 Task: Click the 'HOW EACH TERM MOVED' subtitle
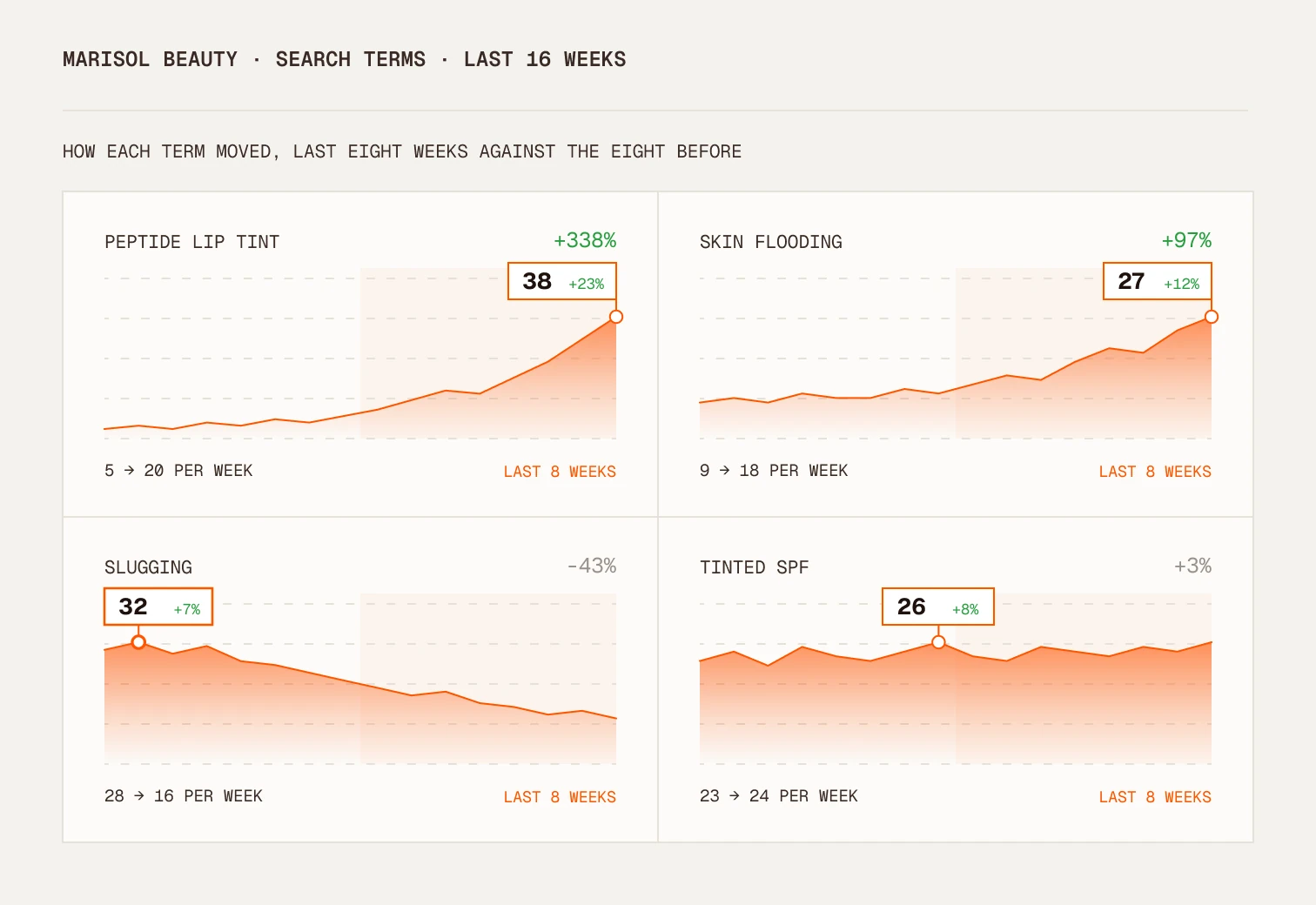click(x=402, y=151)
